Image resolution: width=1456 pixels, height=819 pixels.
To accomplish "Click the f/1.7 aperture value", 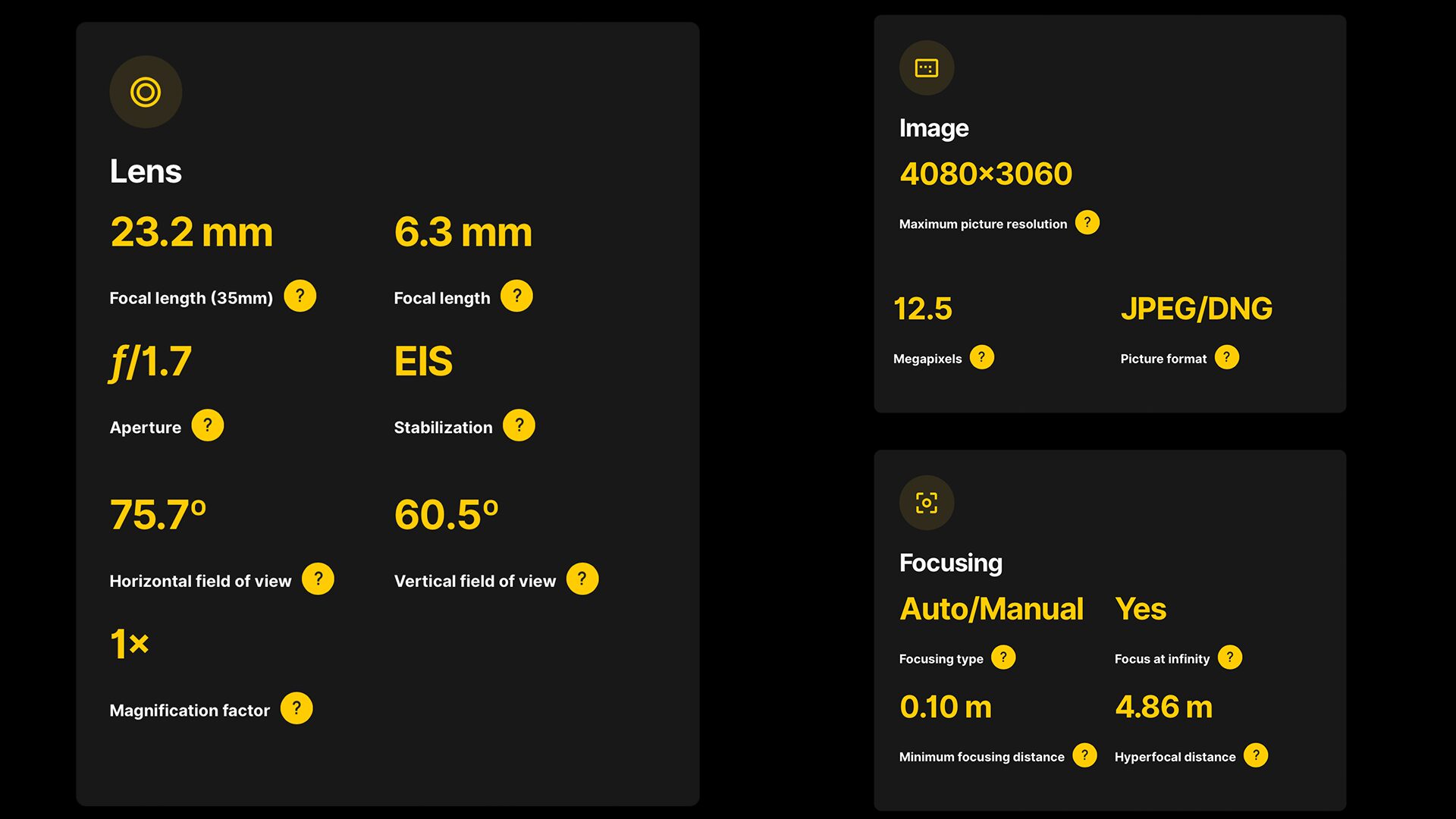I will [151, 362].
